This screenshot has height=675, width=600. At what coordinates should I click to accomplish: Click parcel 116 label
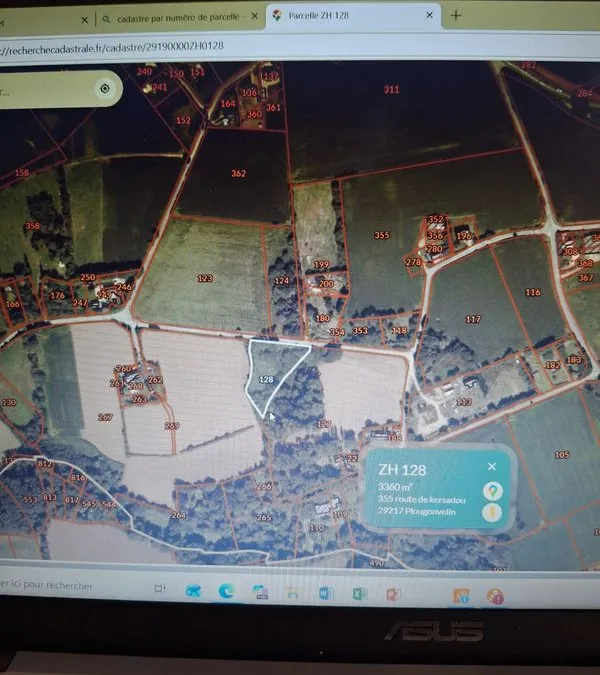(x=532, y=292)
